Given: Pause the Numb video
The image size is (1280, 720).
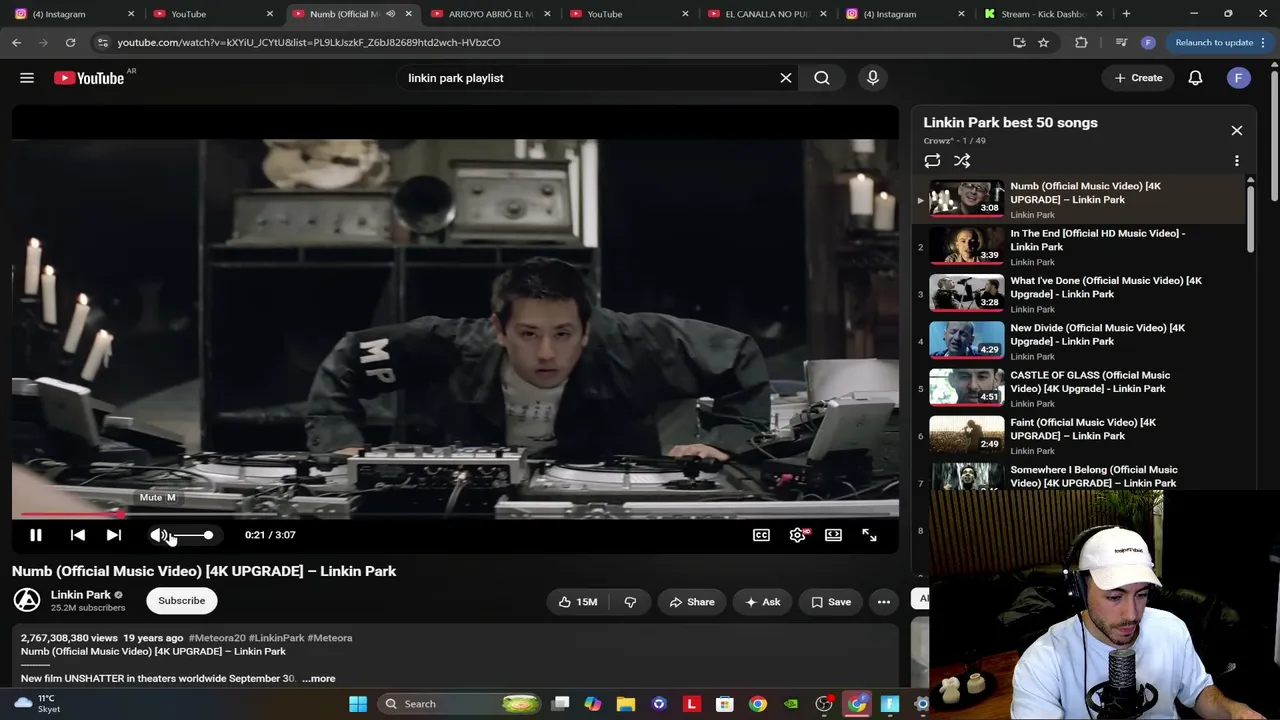Looking at the screenshot, I should tap(35, 535).
